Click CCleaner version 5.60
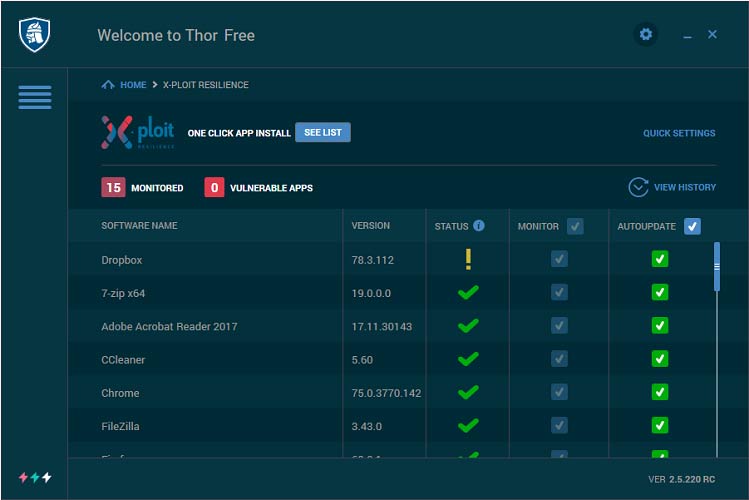This screenshot has width=749, height=500. [x=362, y=360]
